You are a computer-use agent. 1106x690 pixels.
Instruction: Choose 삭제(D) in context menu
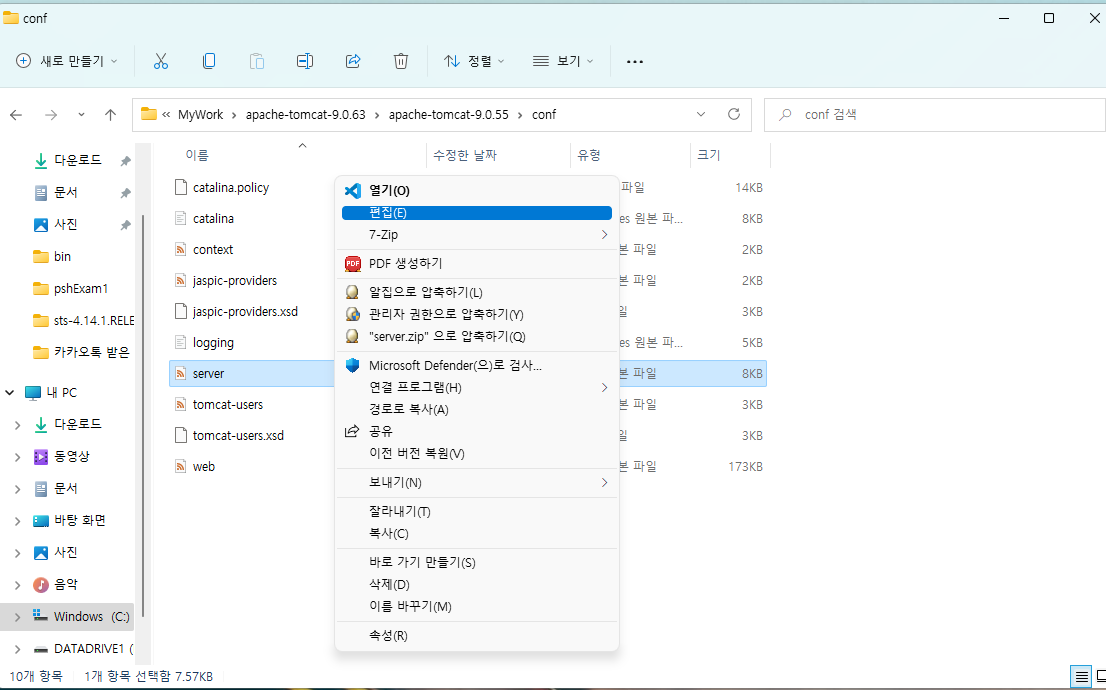476,584
